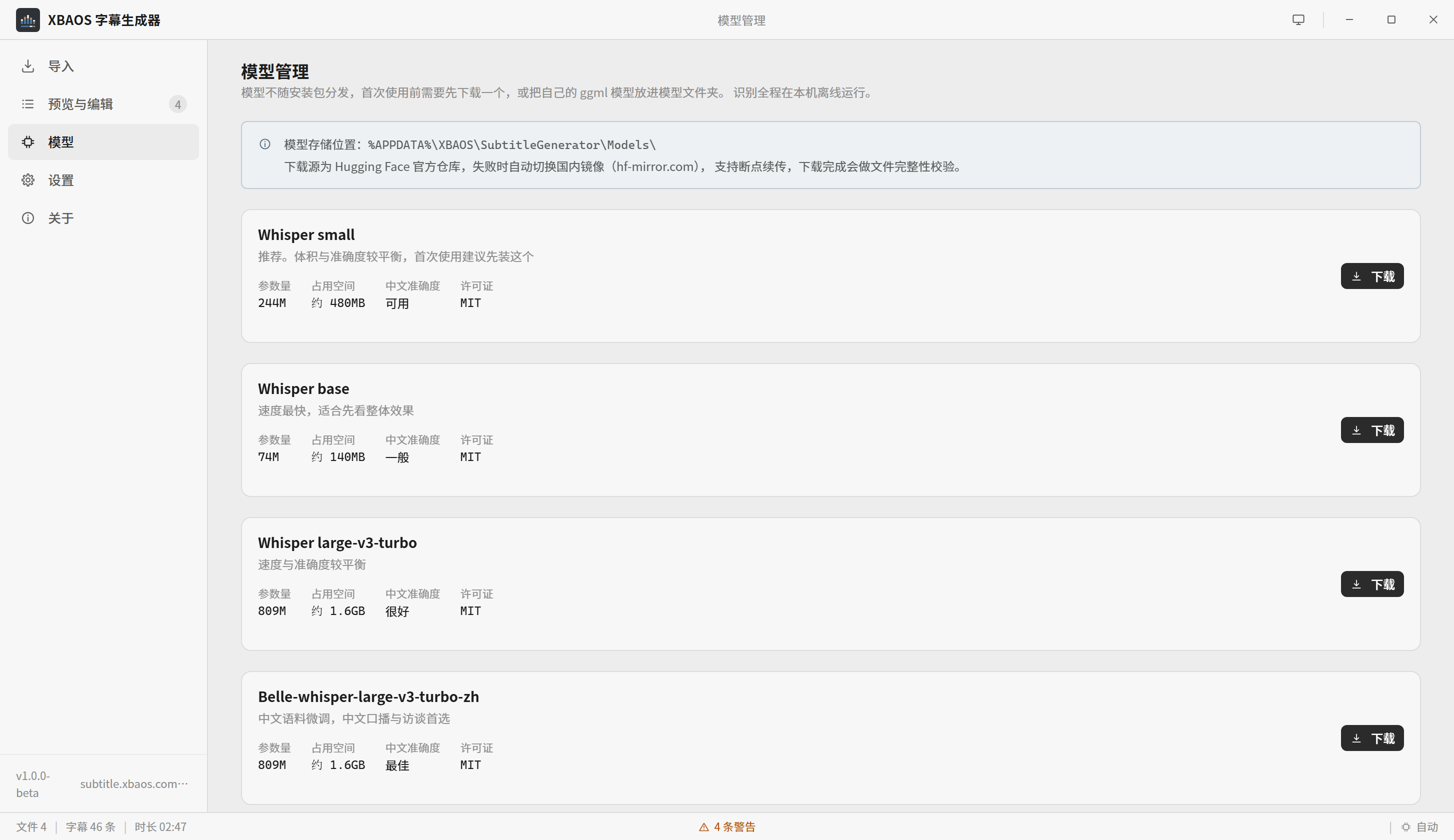This screenshot has width=1454, height=840.
Task: Click the info icon in storage location banner
Action: (x=264, y=144)
